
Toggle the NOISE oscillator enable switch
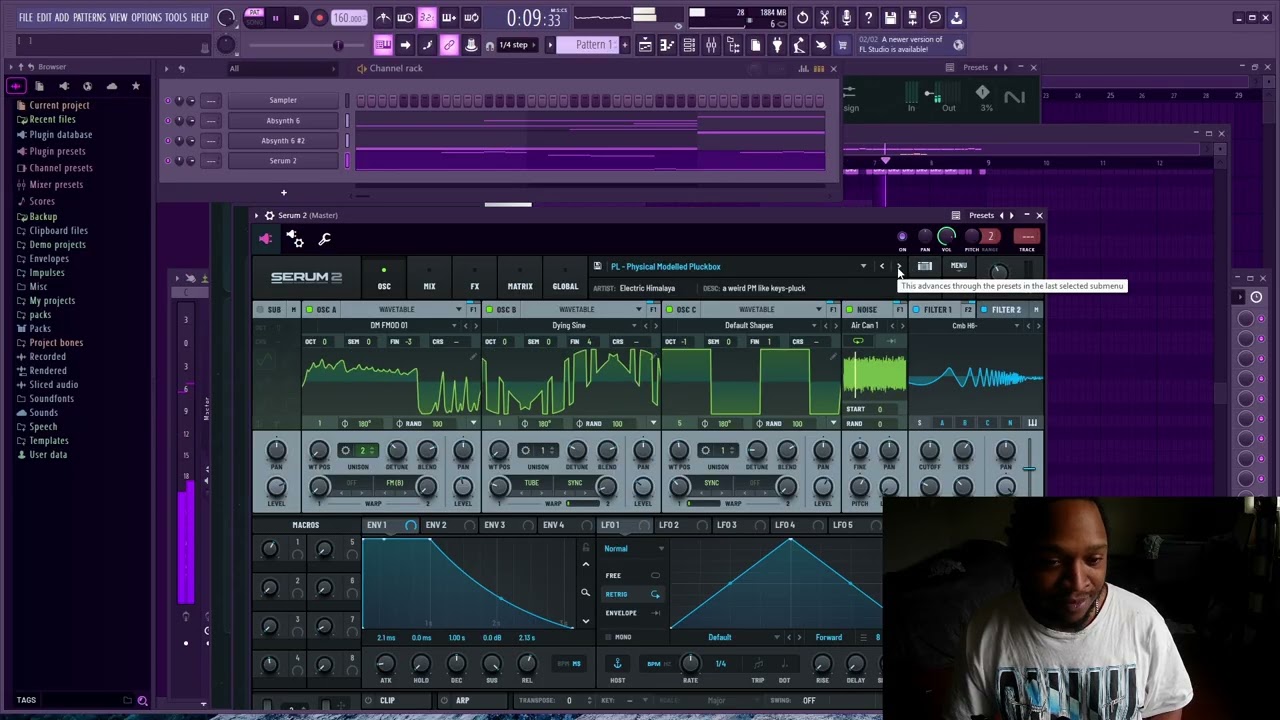848,310
